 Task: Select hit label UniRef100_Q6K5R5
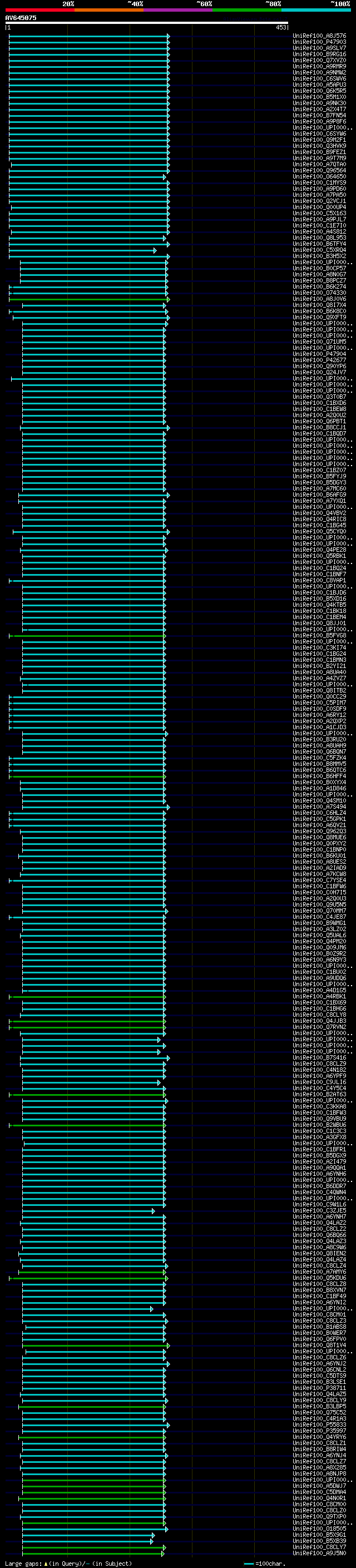[319, 91]
